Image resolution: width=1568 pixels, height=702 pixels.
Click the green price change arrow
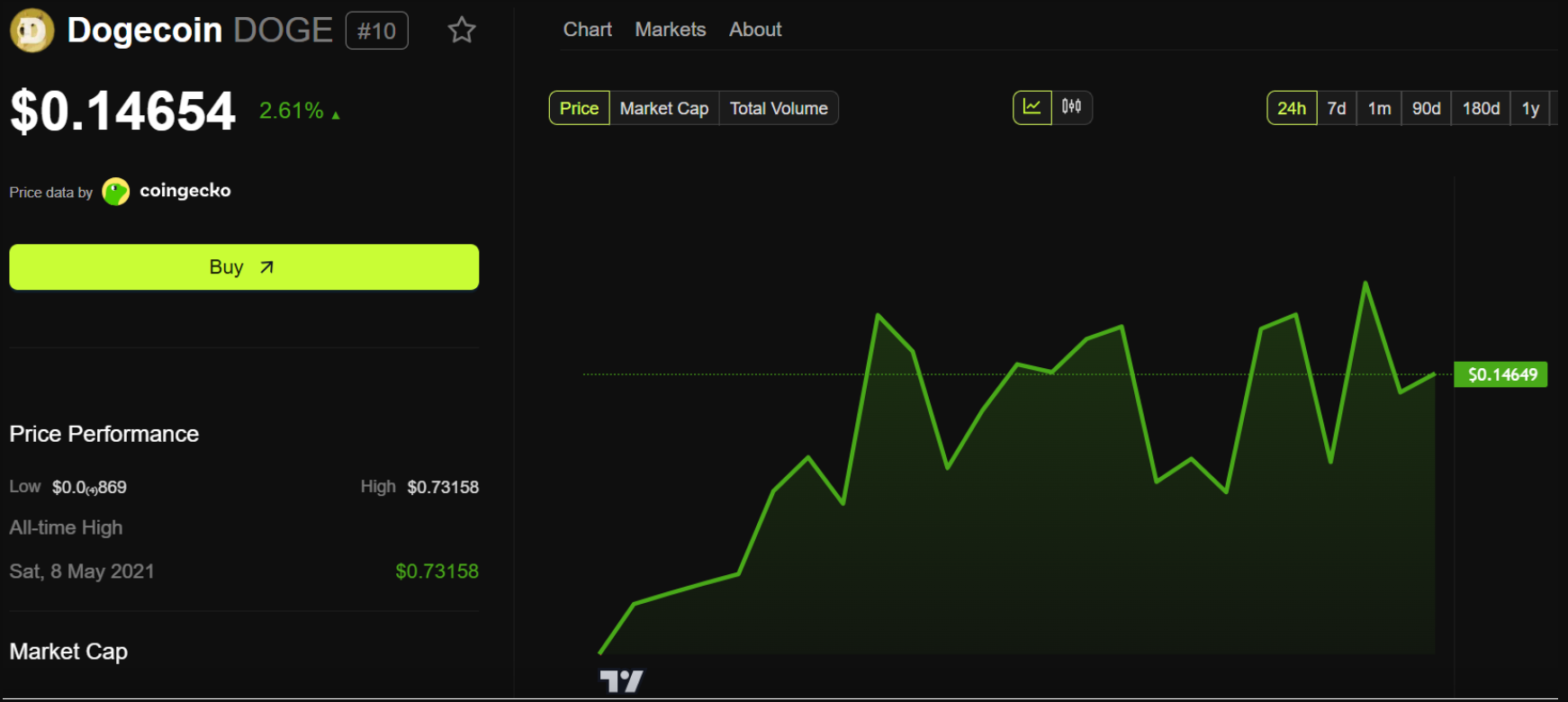[336, 115]
